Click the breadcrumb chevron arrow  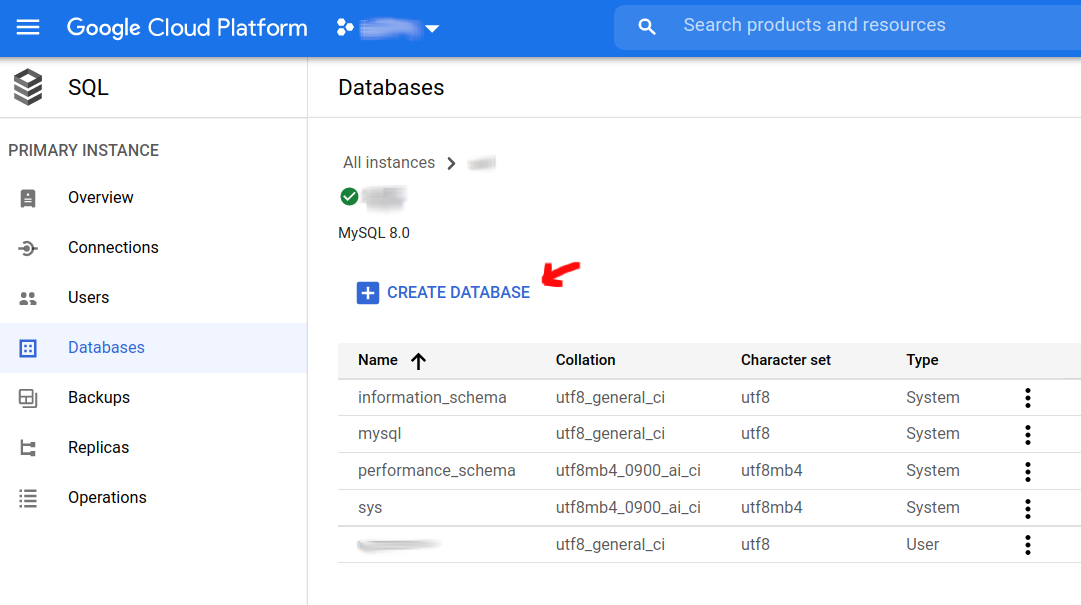pyautogui.click(x=451, y=163)
